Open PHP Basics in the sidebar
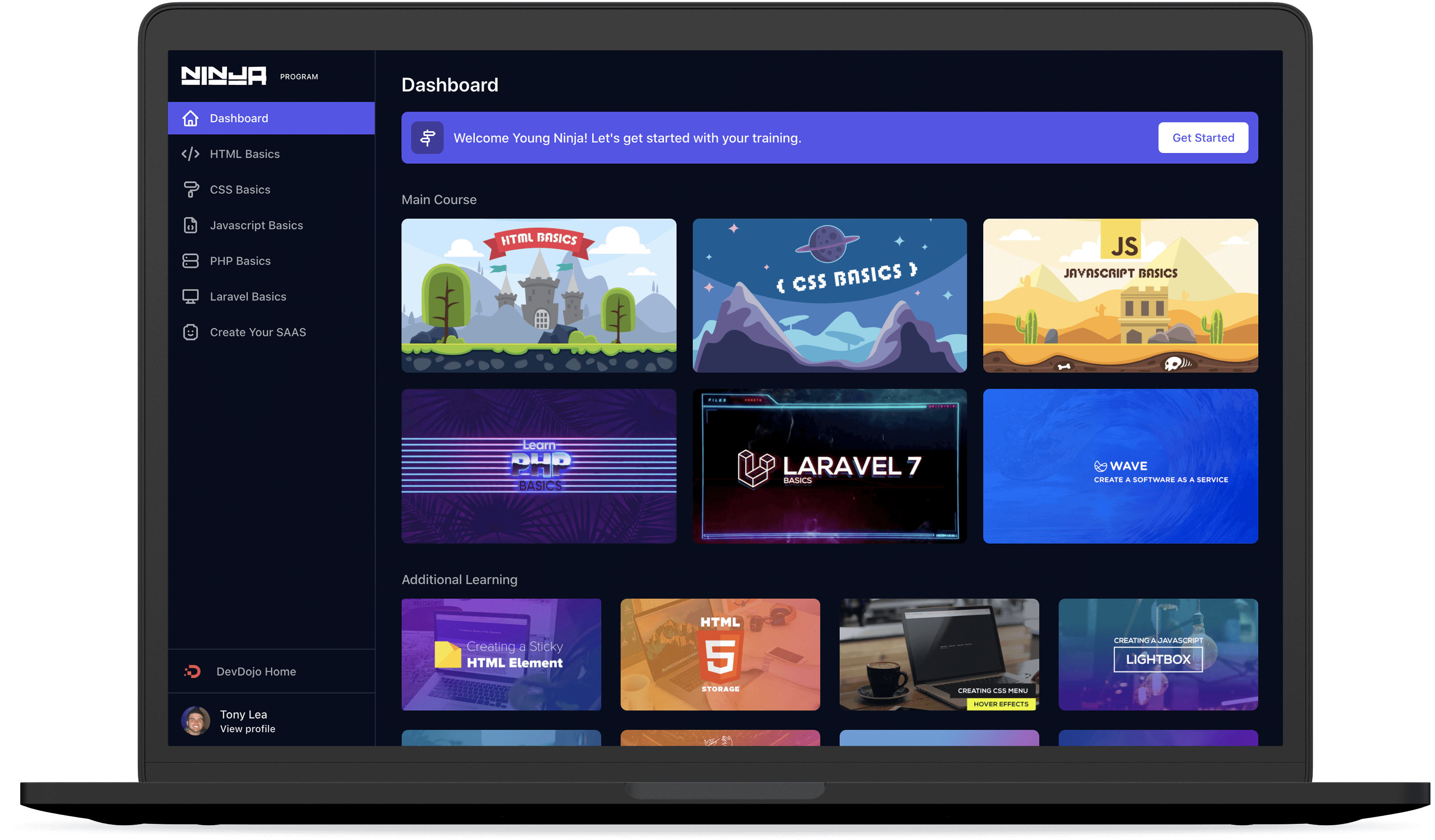 pyautogui.click(x=271, y=260)
